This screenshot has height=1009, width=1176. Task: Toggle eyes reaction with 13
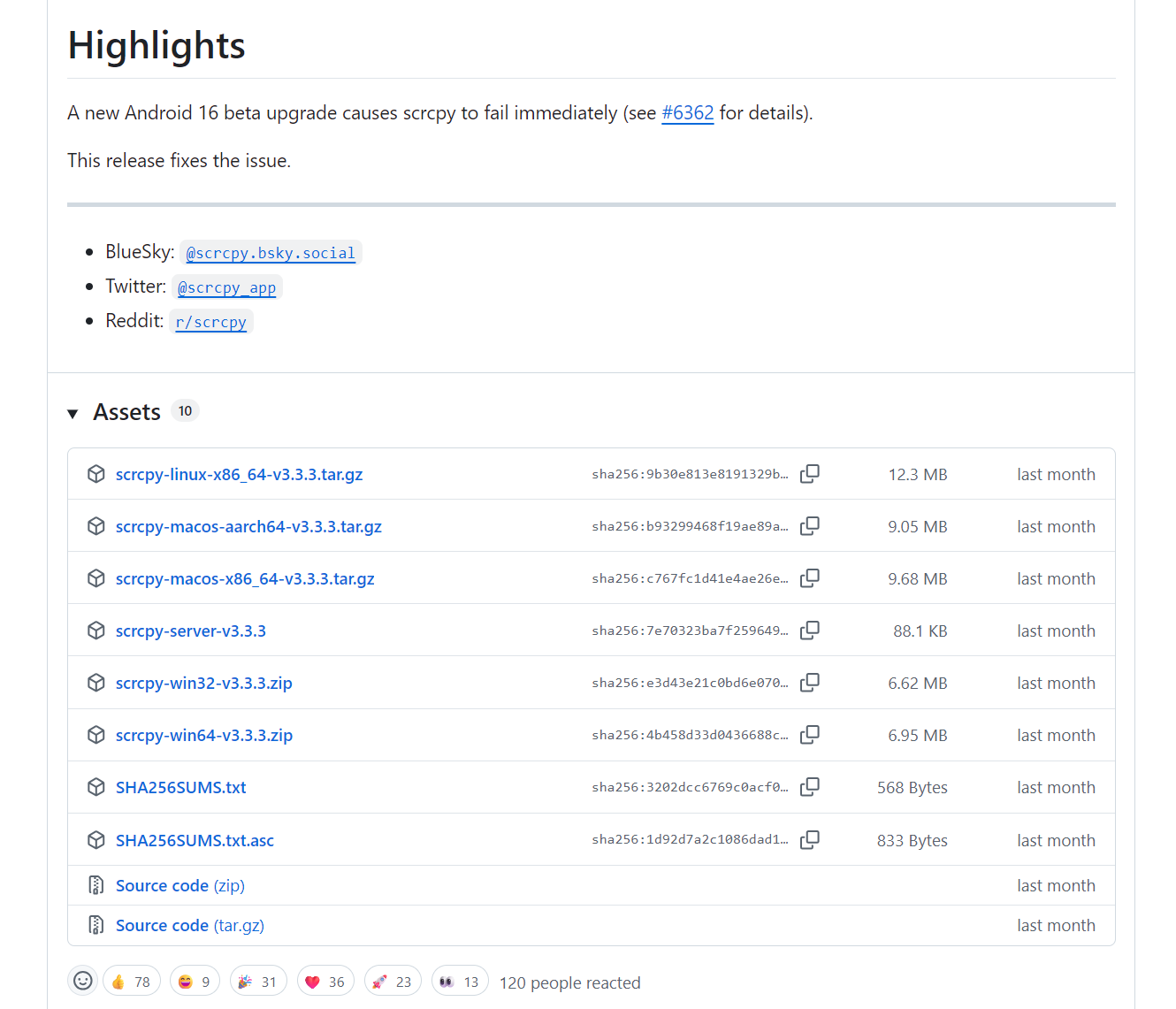click(x=460, y=982)
